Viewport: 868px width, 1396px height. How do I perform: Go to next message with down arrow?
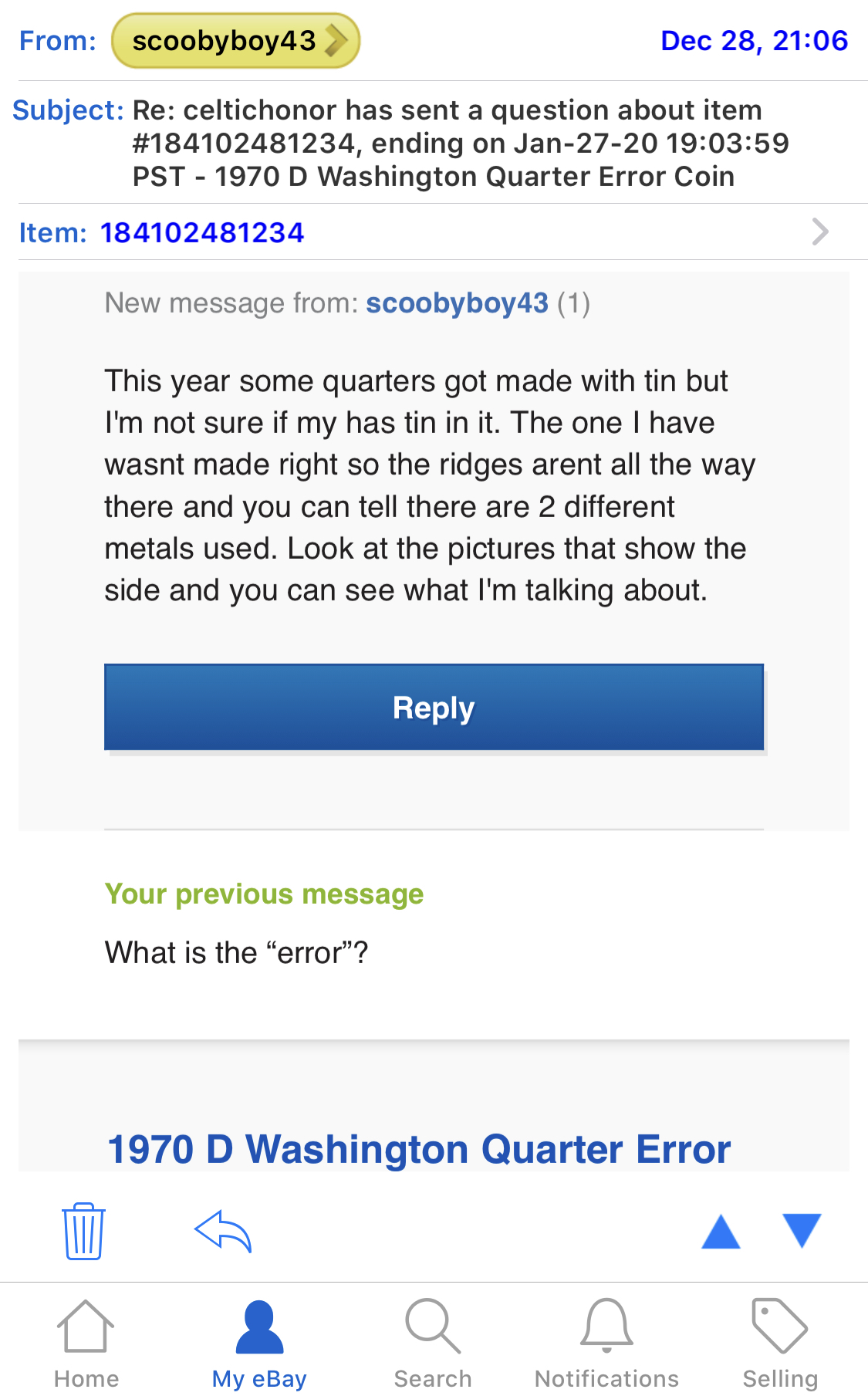[802, 1231]
